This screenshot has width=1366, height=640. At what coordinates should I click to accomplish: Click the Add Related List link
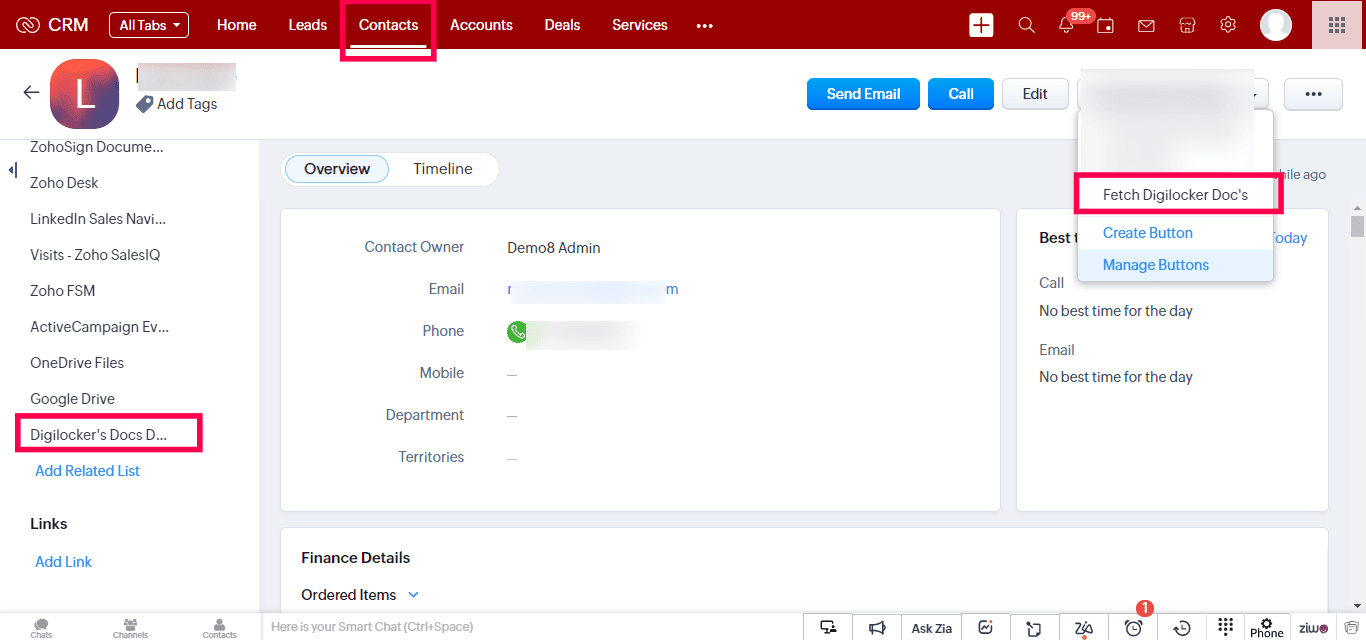click(88, 471)
